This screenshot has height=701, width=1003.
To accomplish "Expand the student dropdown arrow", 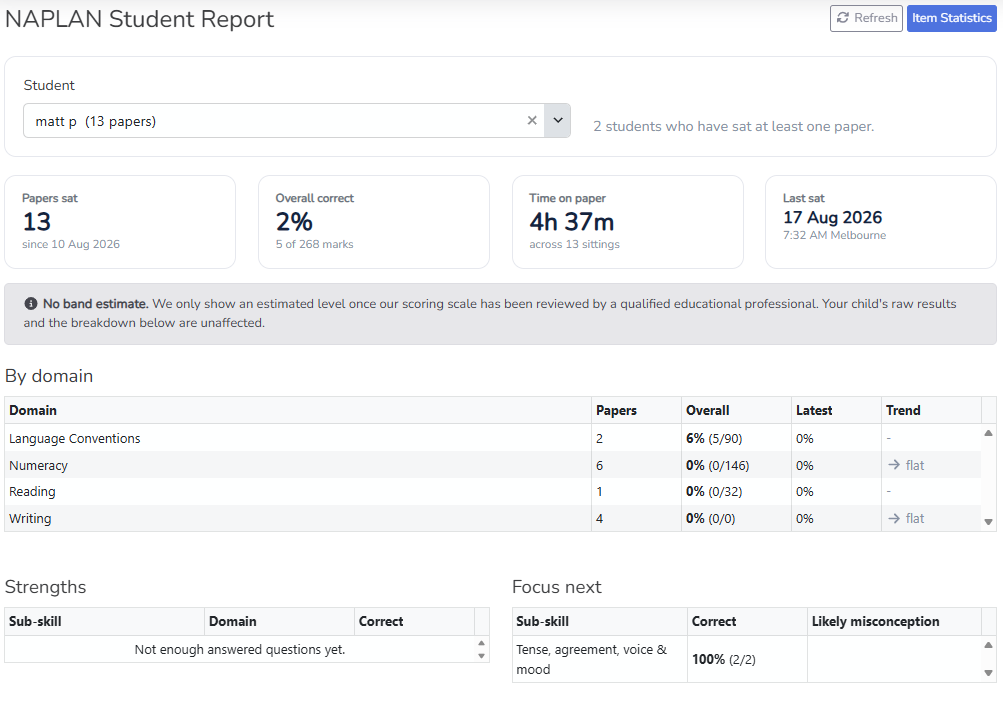I will pos(558,120).
